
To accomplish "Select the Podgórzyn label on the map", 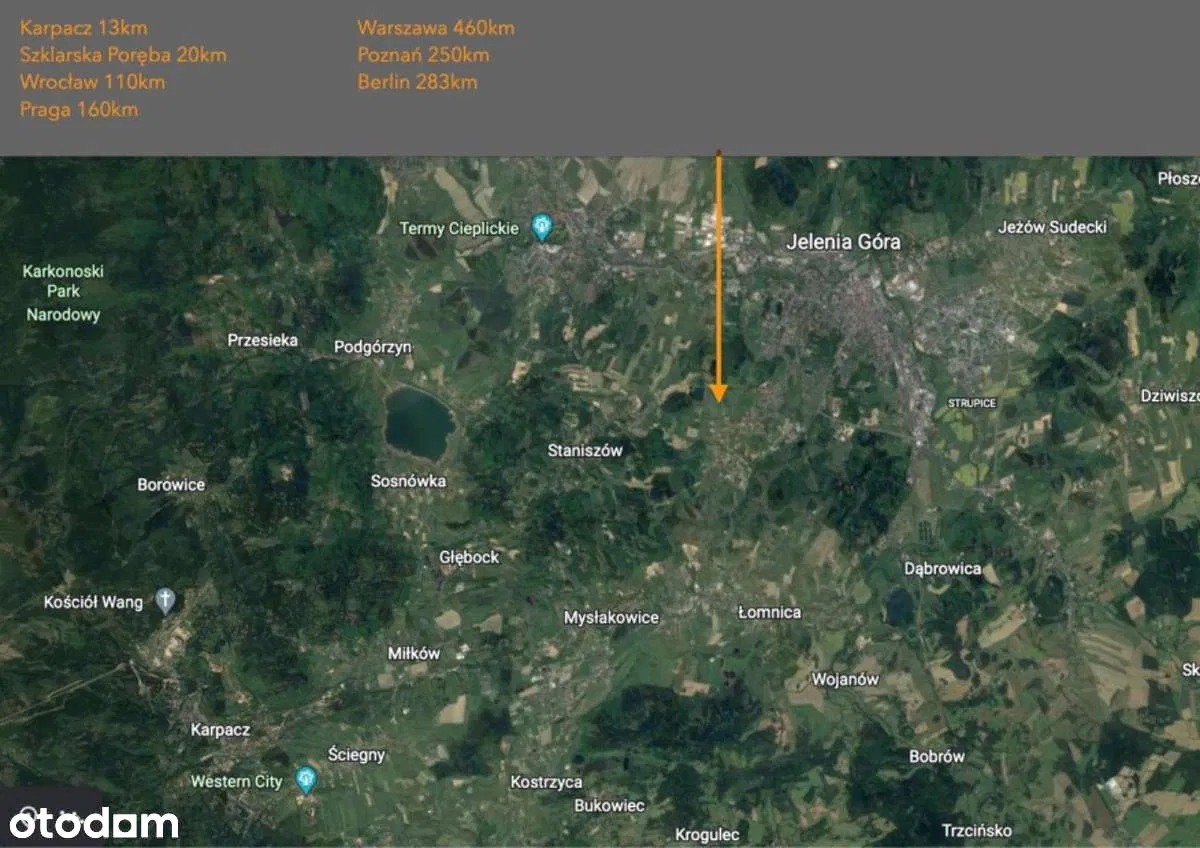I will pos(372,347).
